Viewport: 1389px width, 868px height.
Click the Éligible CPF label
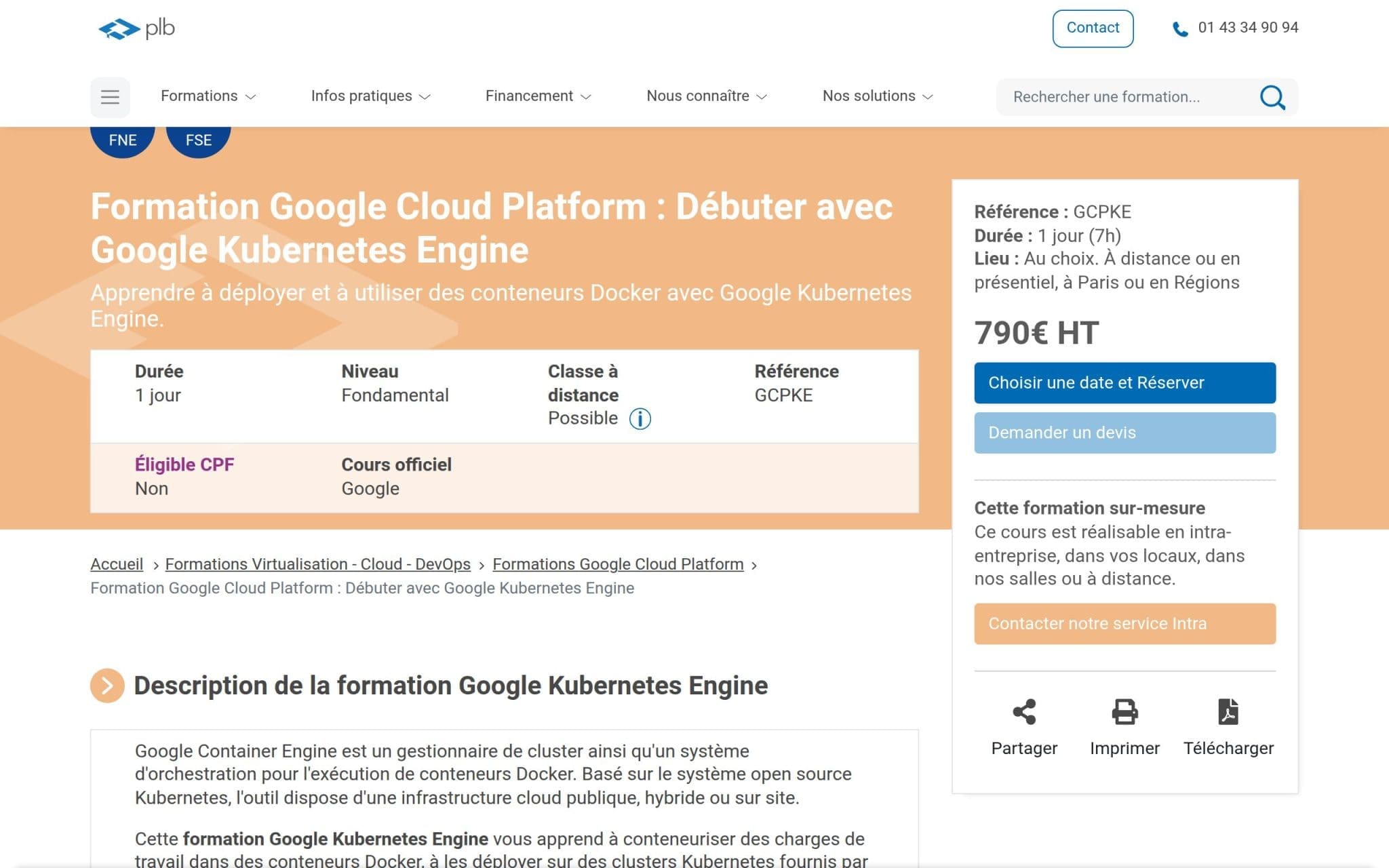tap(184, 465)
